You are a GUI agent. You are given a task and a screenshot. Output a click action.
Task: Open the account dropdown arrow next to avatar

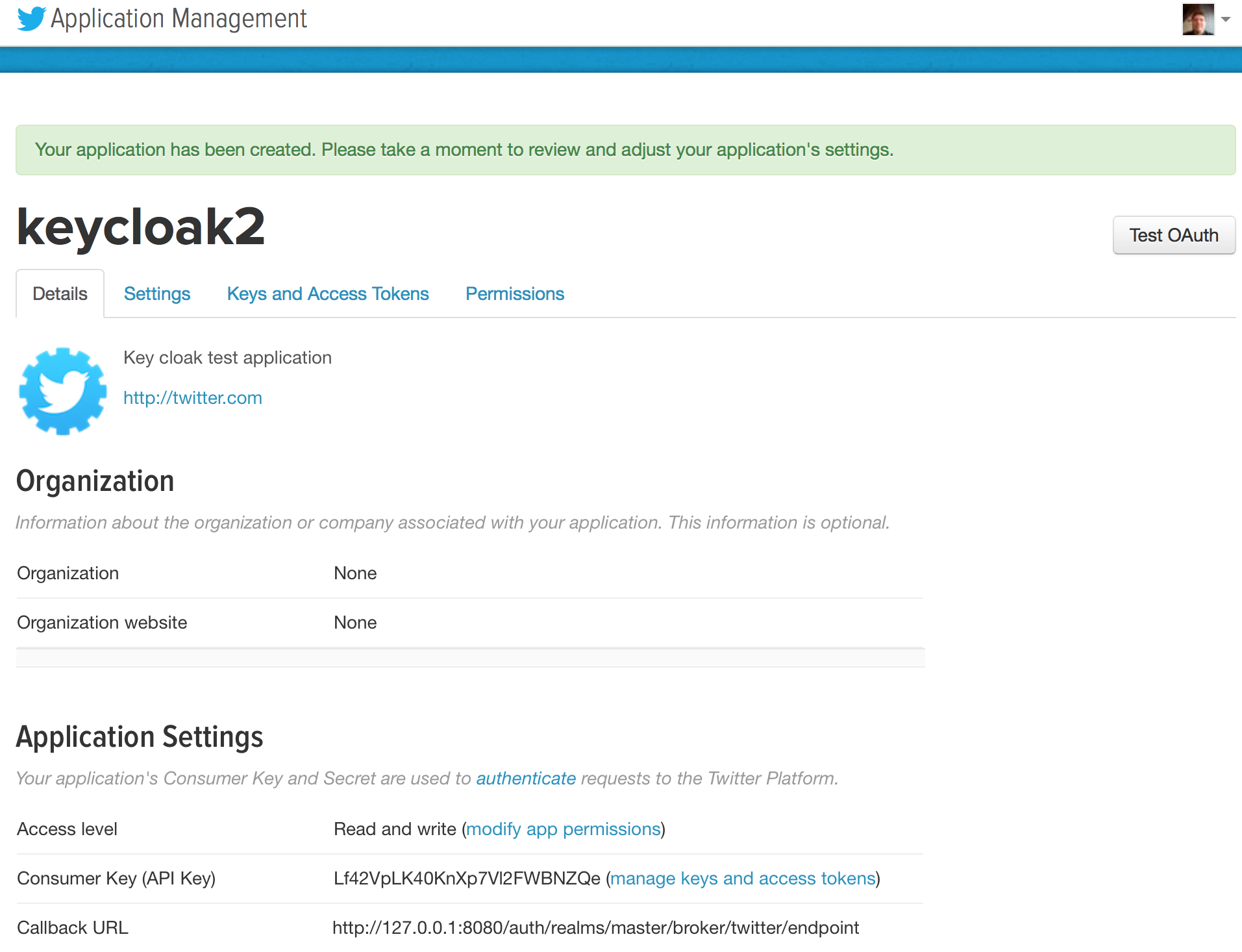[x=1224, y=19]
